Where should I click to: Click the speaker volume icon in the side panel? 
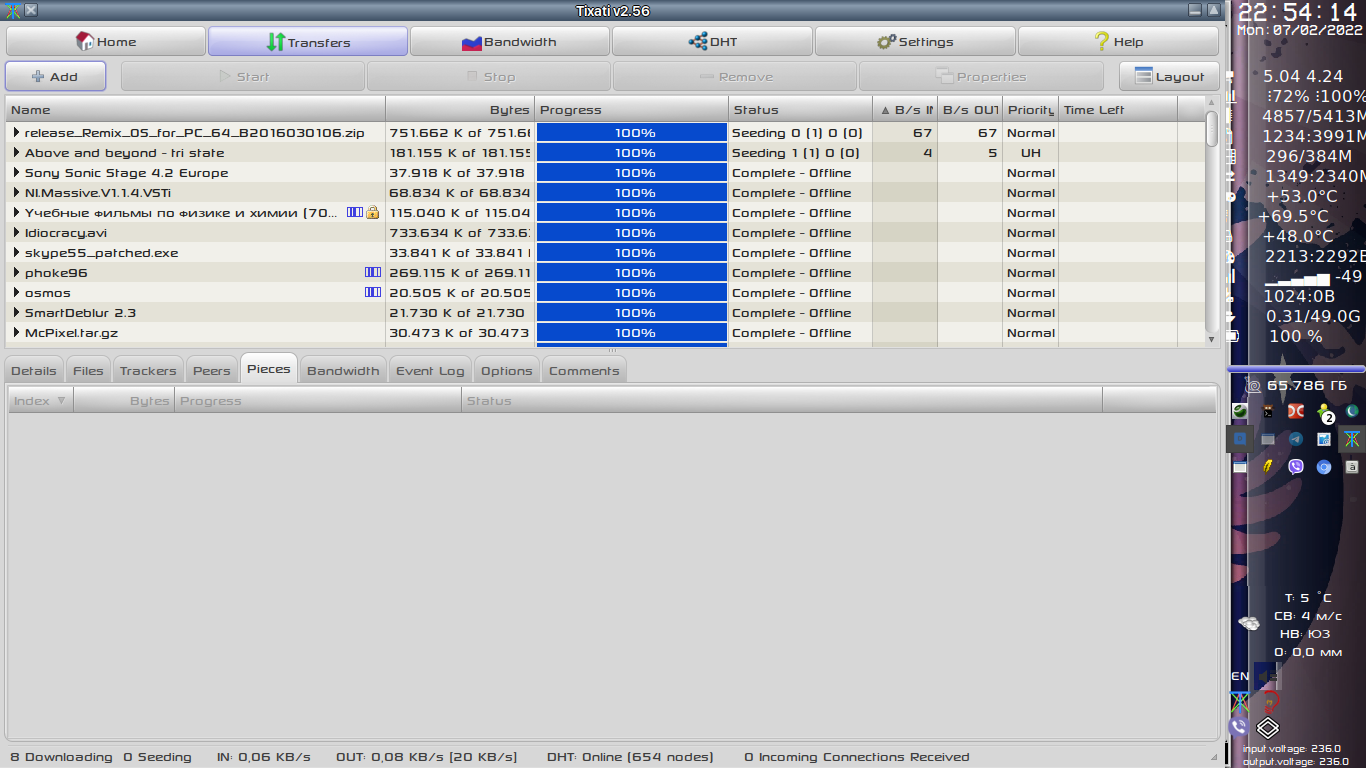(1268, 676)
